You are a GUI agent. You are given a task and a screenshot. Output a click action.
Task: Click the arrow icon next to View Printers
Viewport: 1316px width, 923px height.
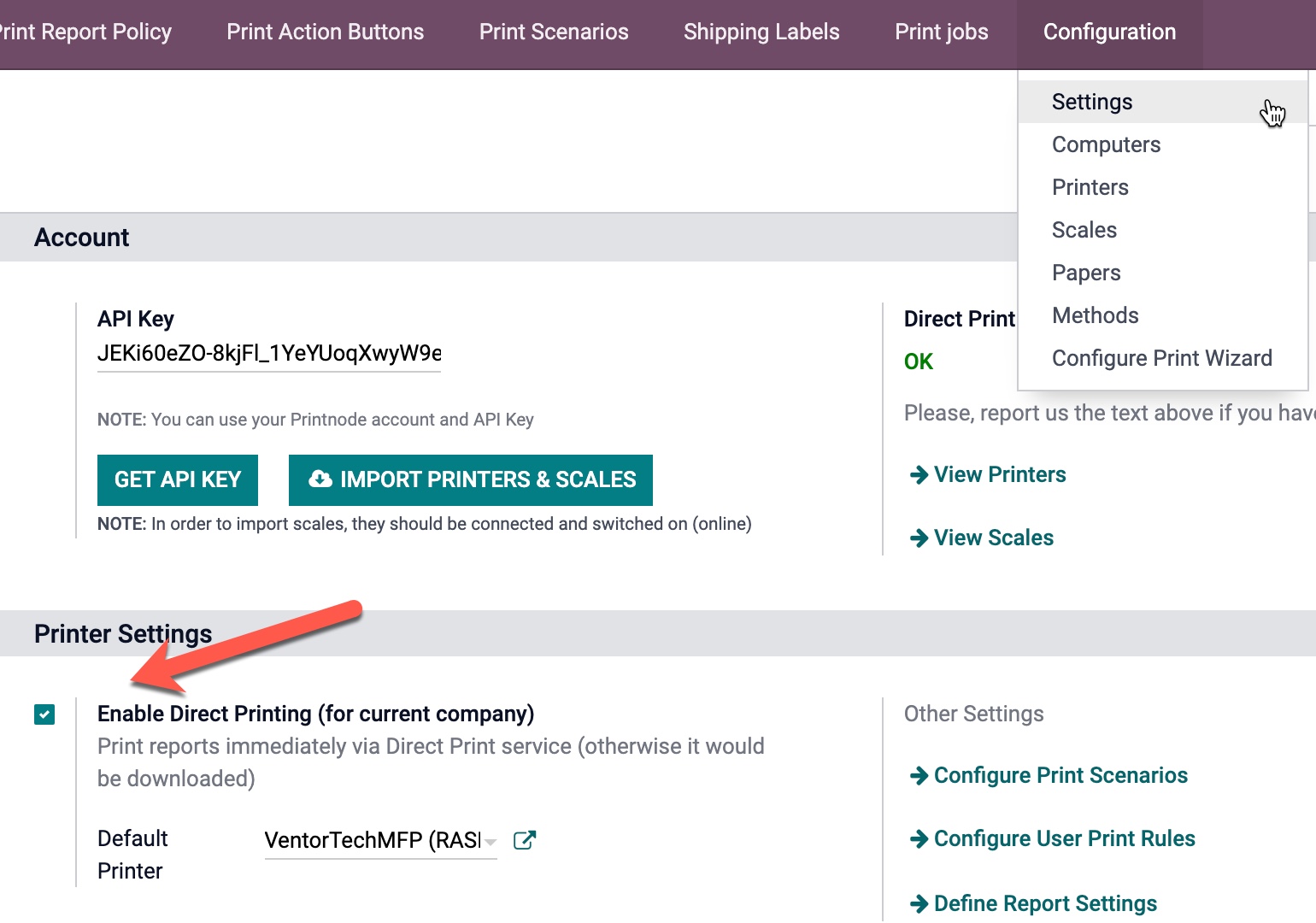coord(919,474)
